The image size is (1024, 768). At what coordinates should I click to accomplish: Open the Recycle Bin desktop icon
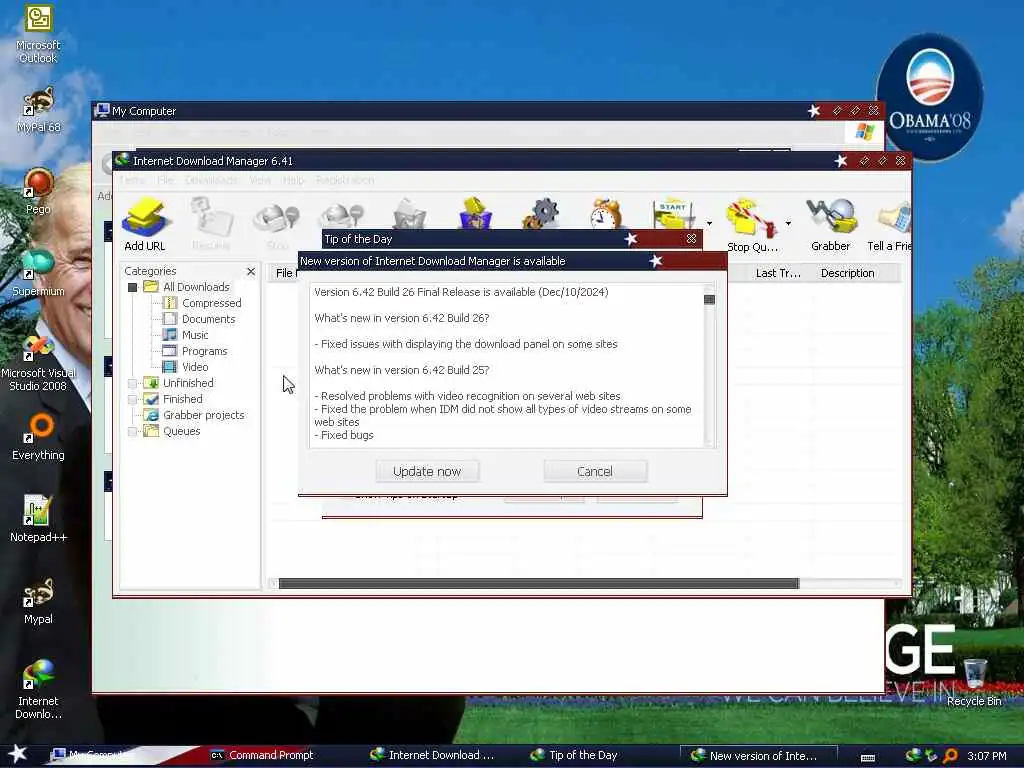click(x=974, y=683)
